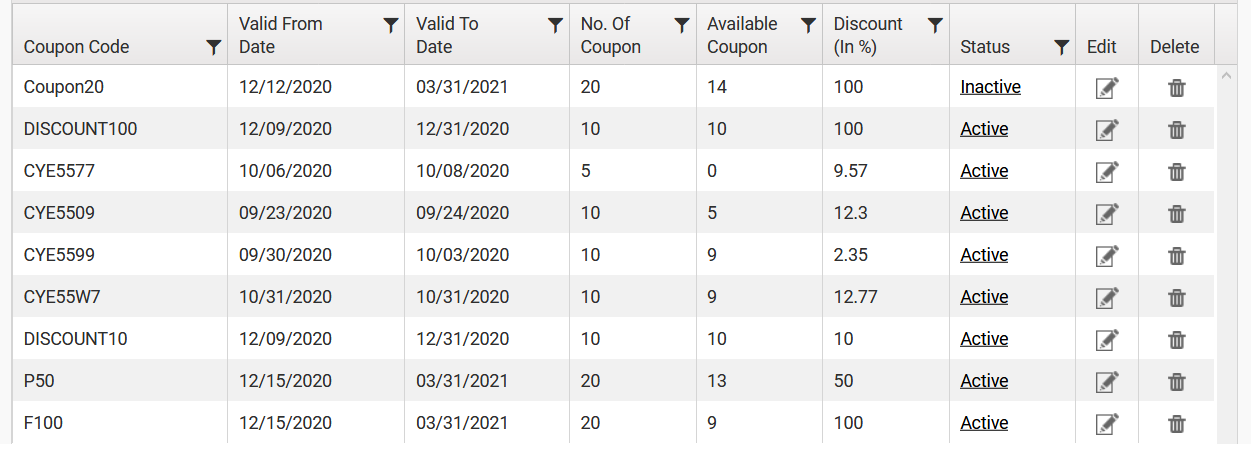Image resolution: width=1251 pixels, height=461 pixels.
Task: Click Active status link for P50
Action: click(984, 381)
